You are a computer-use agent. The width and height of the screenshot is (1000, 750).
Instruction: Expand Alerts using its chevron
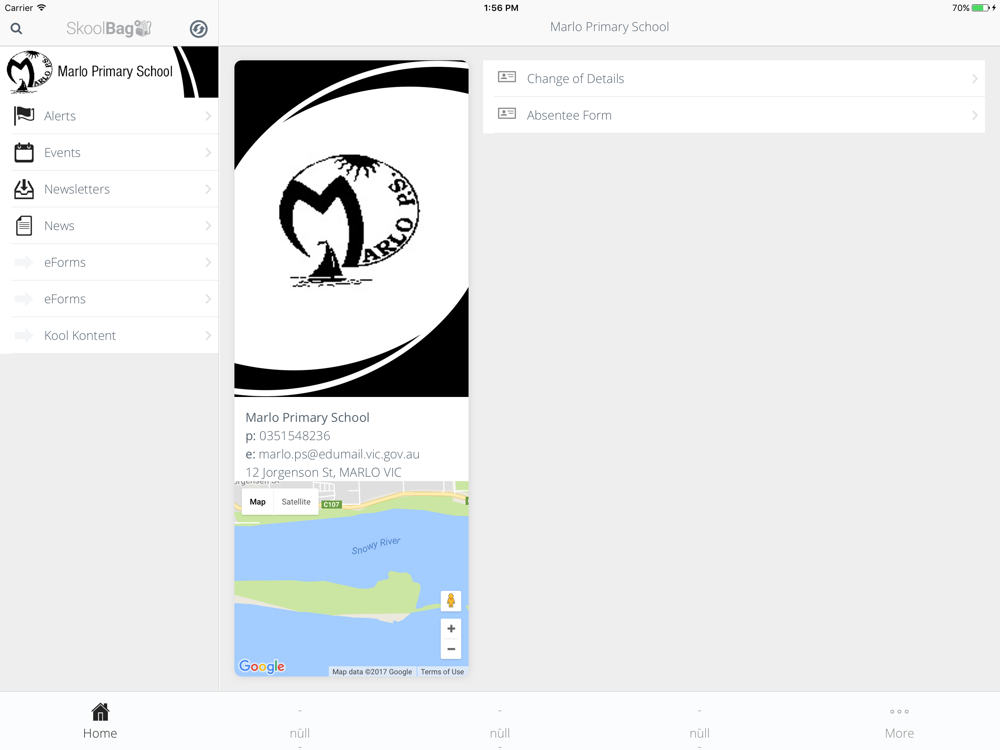coord(208,116)
